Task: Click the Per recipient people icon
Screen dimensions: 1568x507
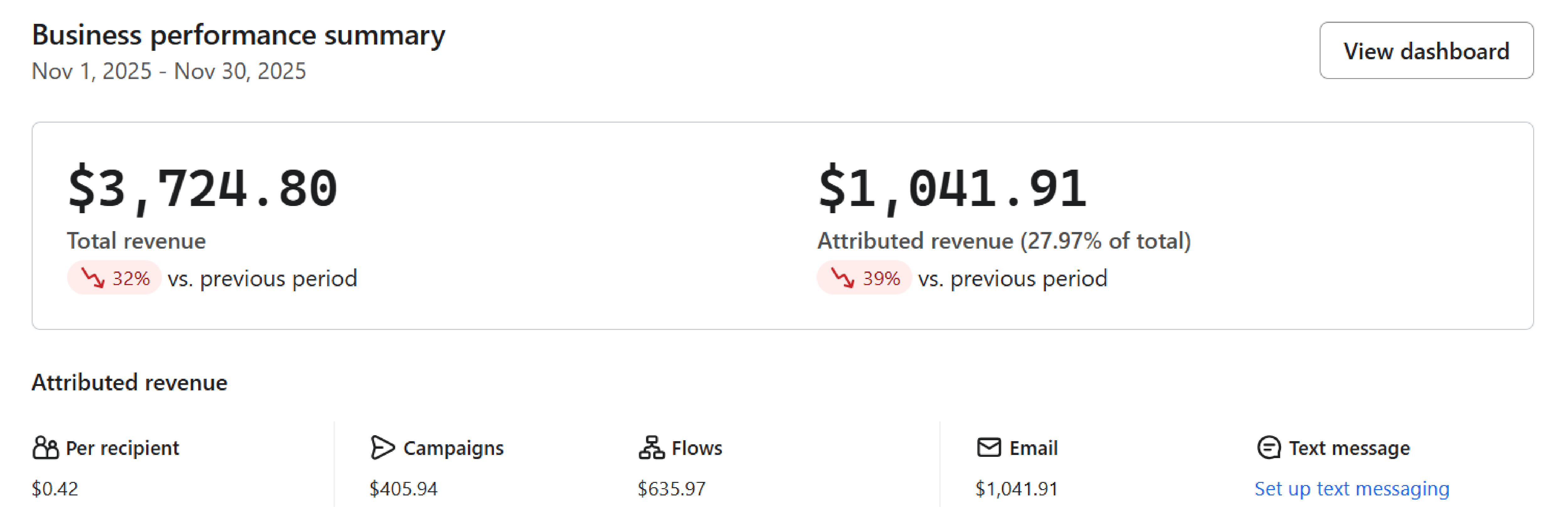Action: (45, 447)
